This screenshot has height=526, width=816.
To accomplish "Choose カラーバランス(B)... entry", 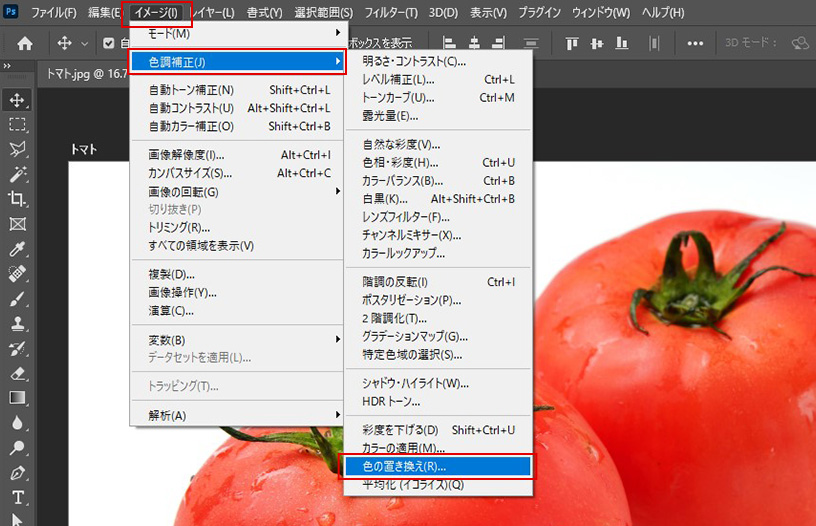I will pyautogui.click(x=438, y=181).
